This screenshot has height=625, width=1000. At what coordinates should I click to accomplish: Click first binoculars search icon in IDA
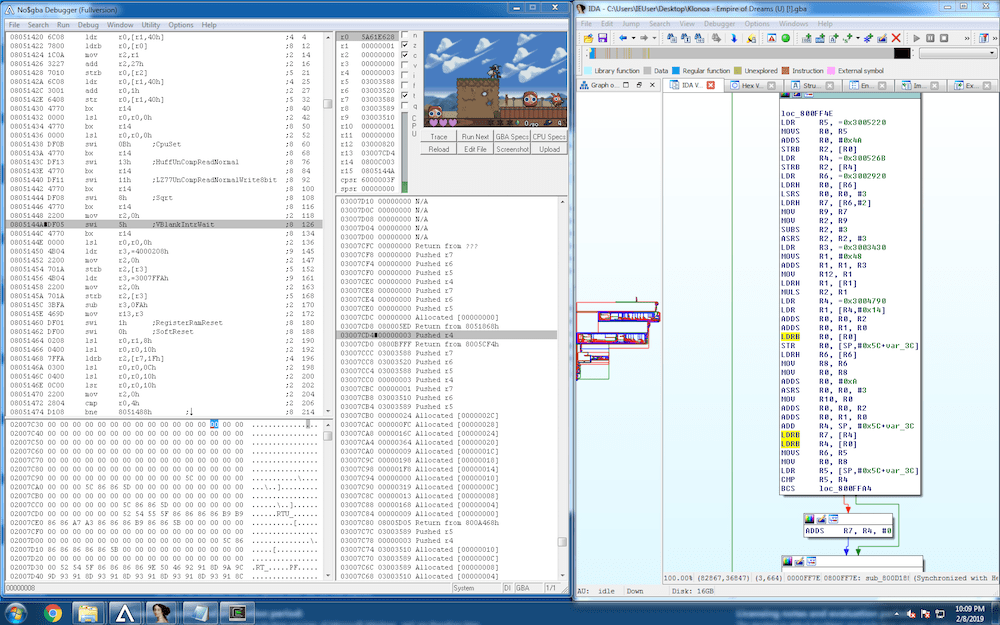[x=672, y=38]
